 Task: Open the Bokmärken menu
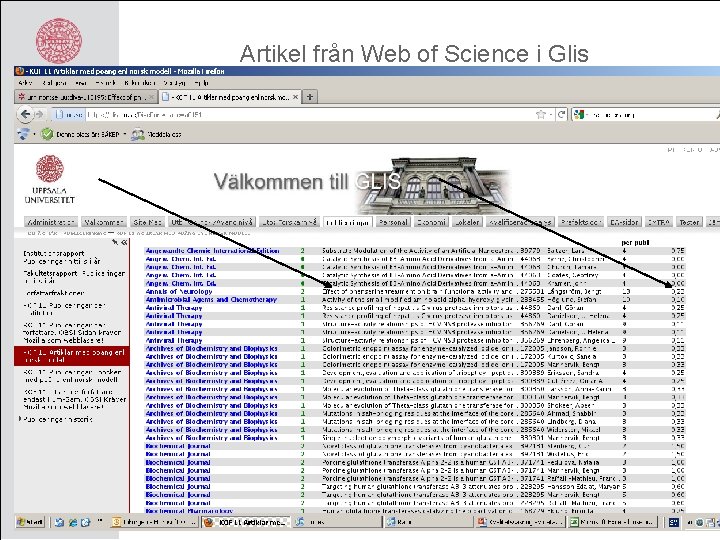tap(140, 83)
